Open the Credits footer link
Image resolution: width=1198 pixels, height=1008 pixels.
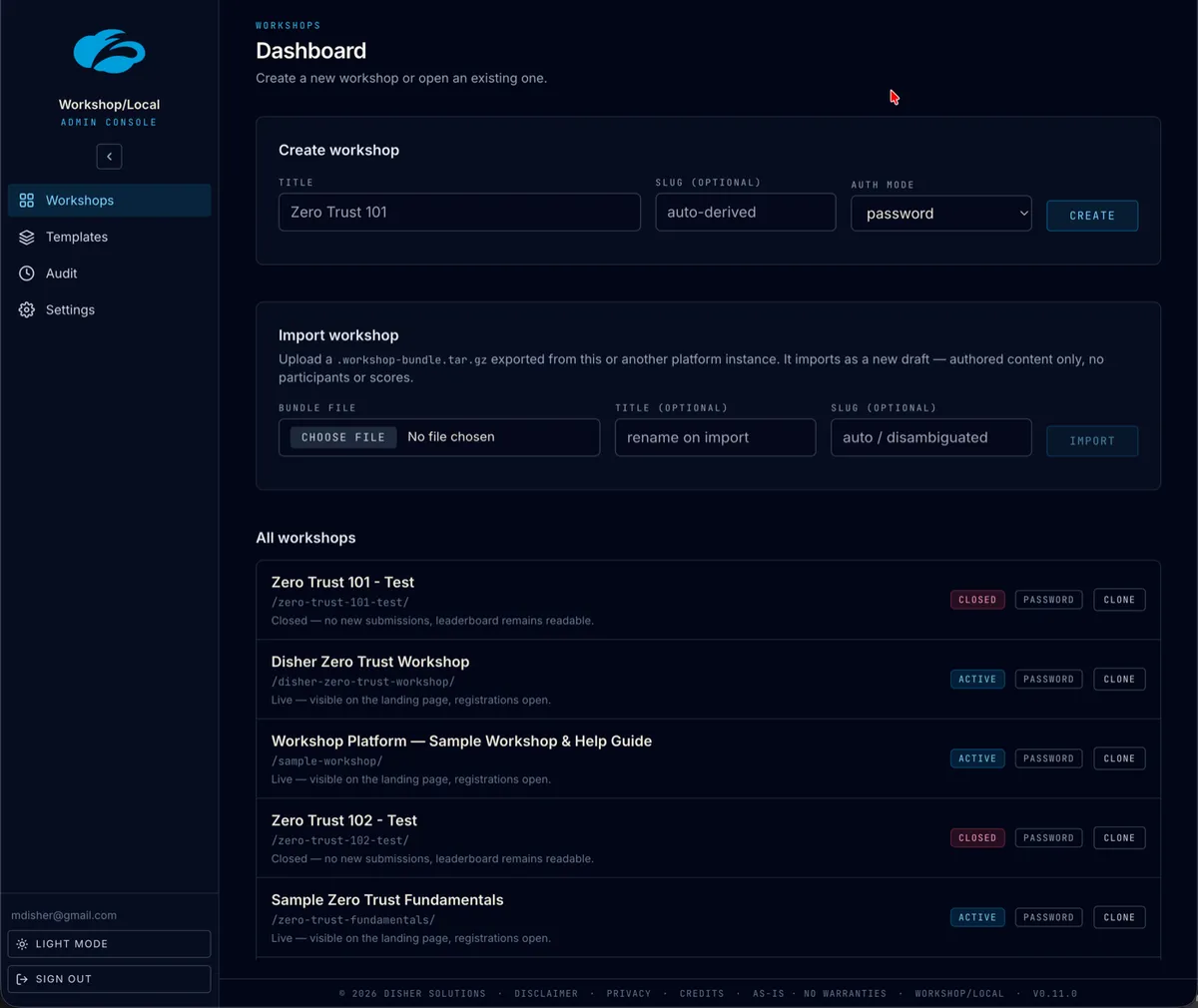point(702,994)
